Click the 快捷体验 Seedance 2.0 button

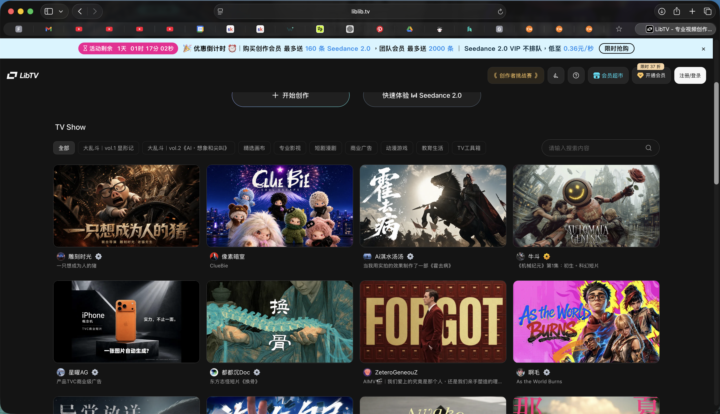422,96
